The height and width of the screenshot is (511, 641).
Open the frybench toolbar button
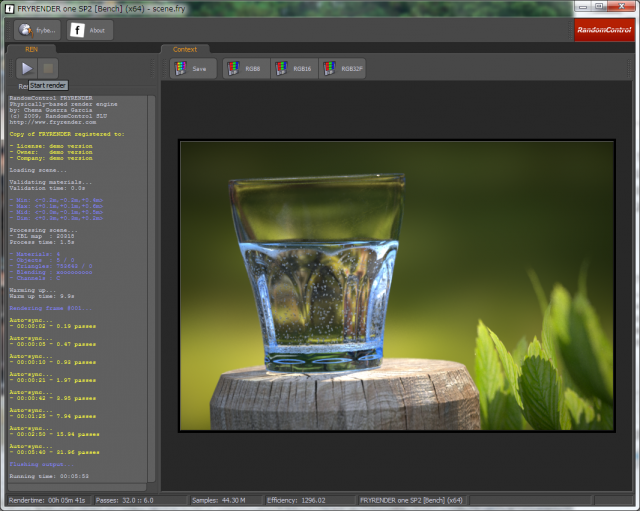[x=38, y=30]
